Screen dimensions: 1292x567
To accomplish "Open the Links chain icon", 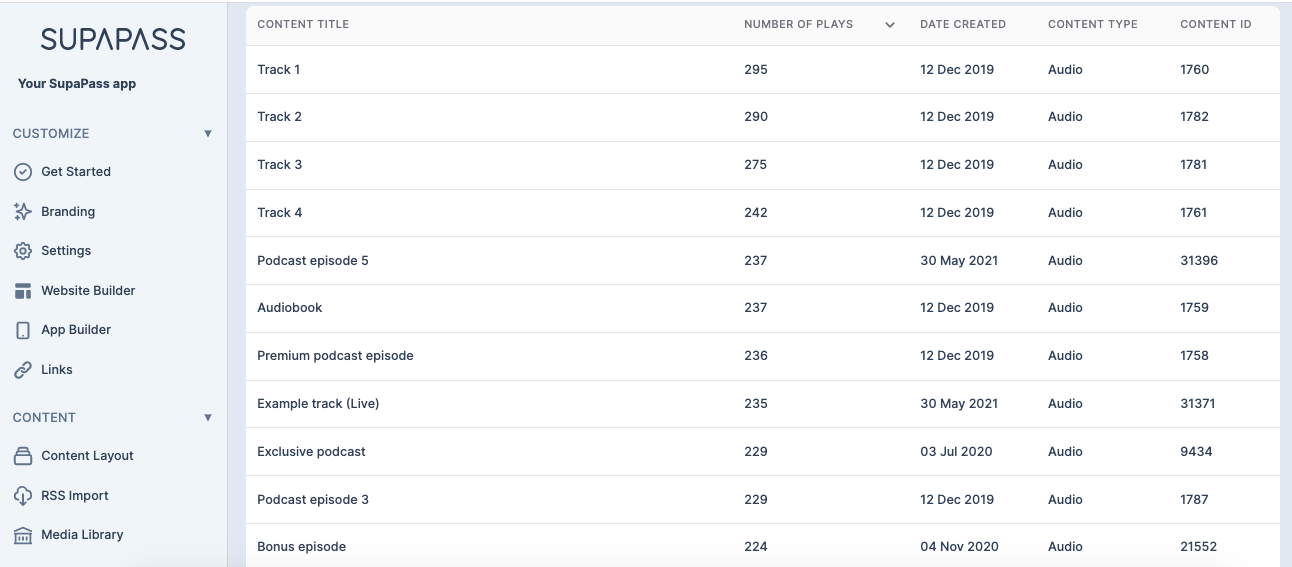I will (x=22, y=370).
